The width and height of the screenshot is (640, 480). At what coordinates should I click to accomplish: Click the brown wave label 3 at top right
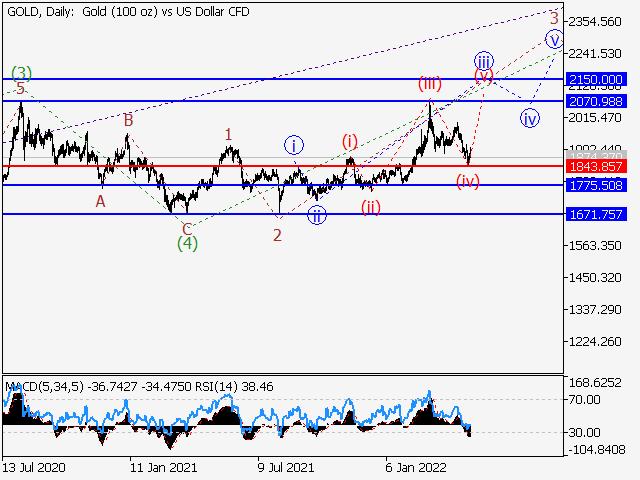pyautogui.click(x=554, y=18)
